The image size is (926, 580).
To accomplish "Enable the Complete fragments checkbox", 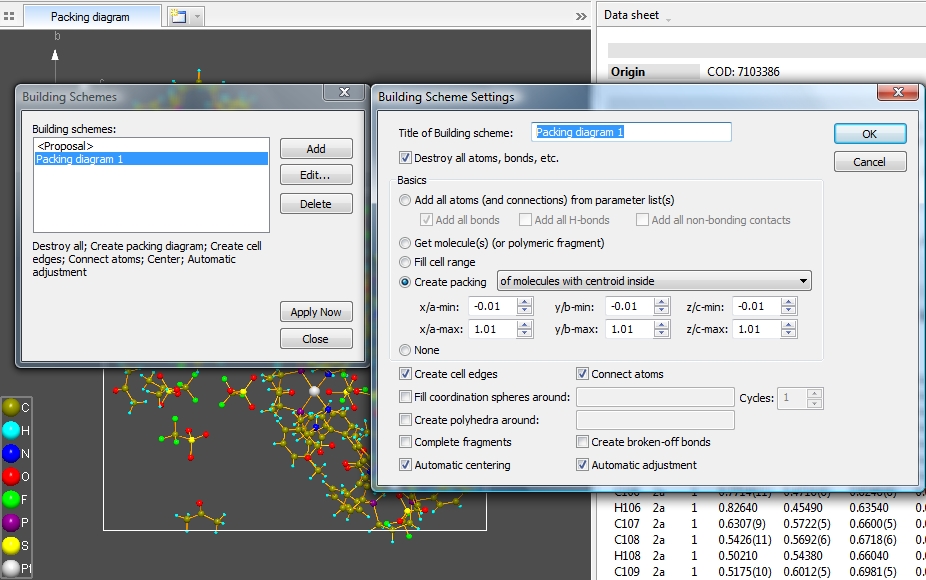I will click(405, 442).
